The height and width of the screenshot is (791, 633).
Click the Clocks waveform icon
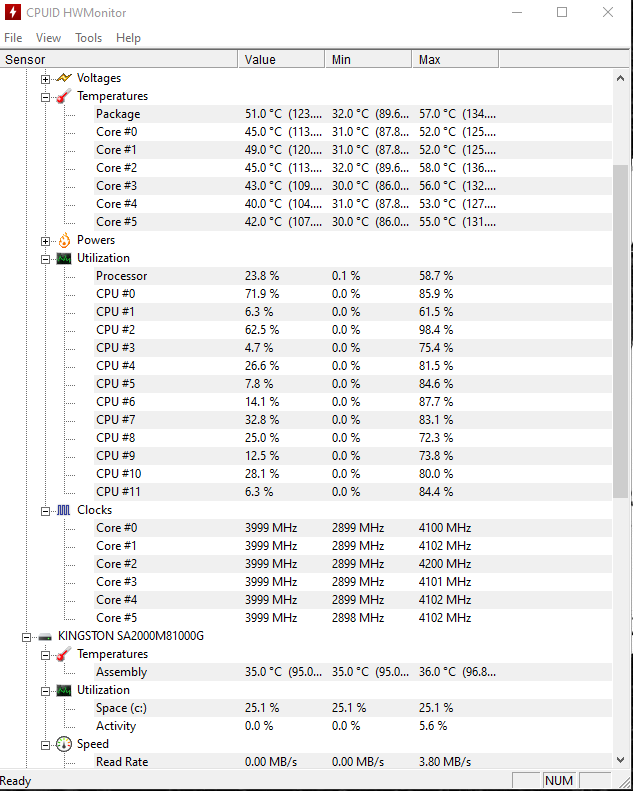(64, 510)
